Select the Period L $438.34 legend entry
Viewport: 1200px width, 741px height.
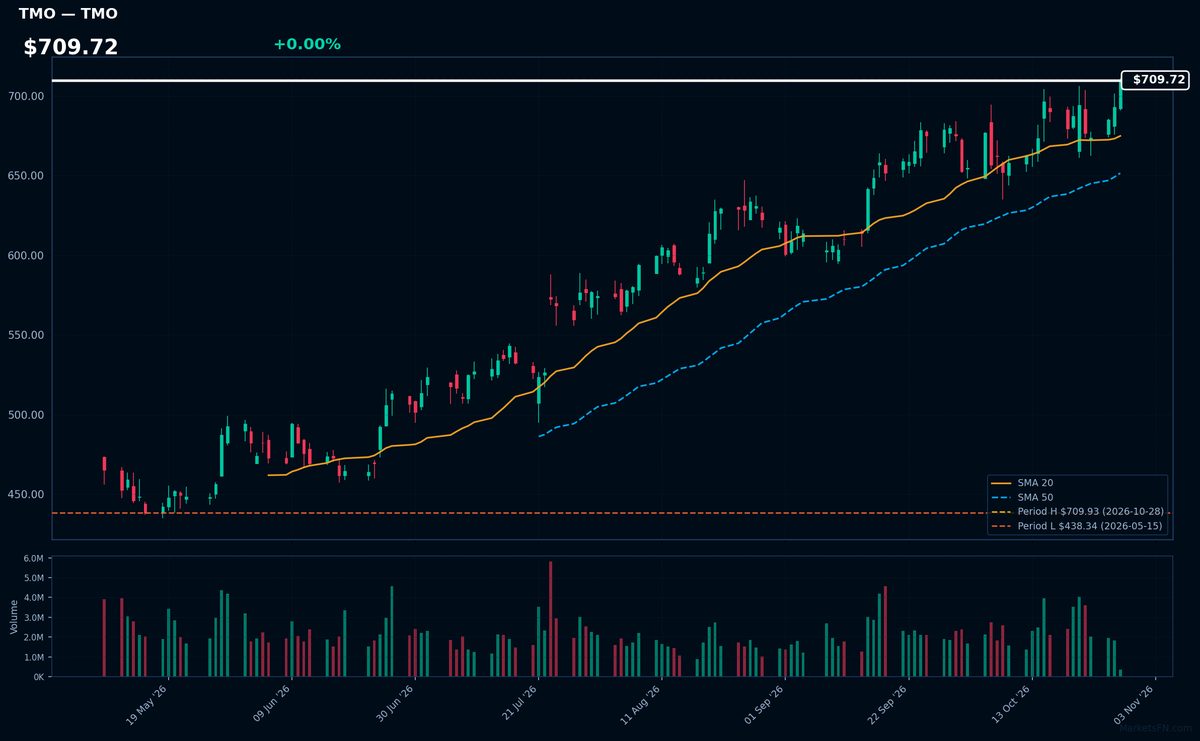(1077, 525)
